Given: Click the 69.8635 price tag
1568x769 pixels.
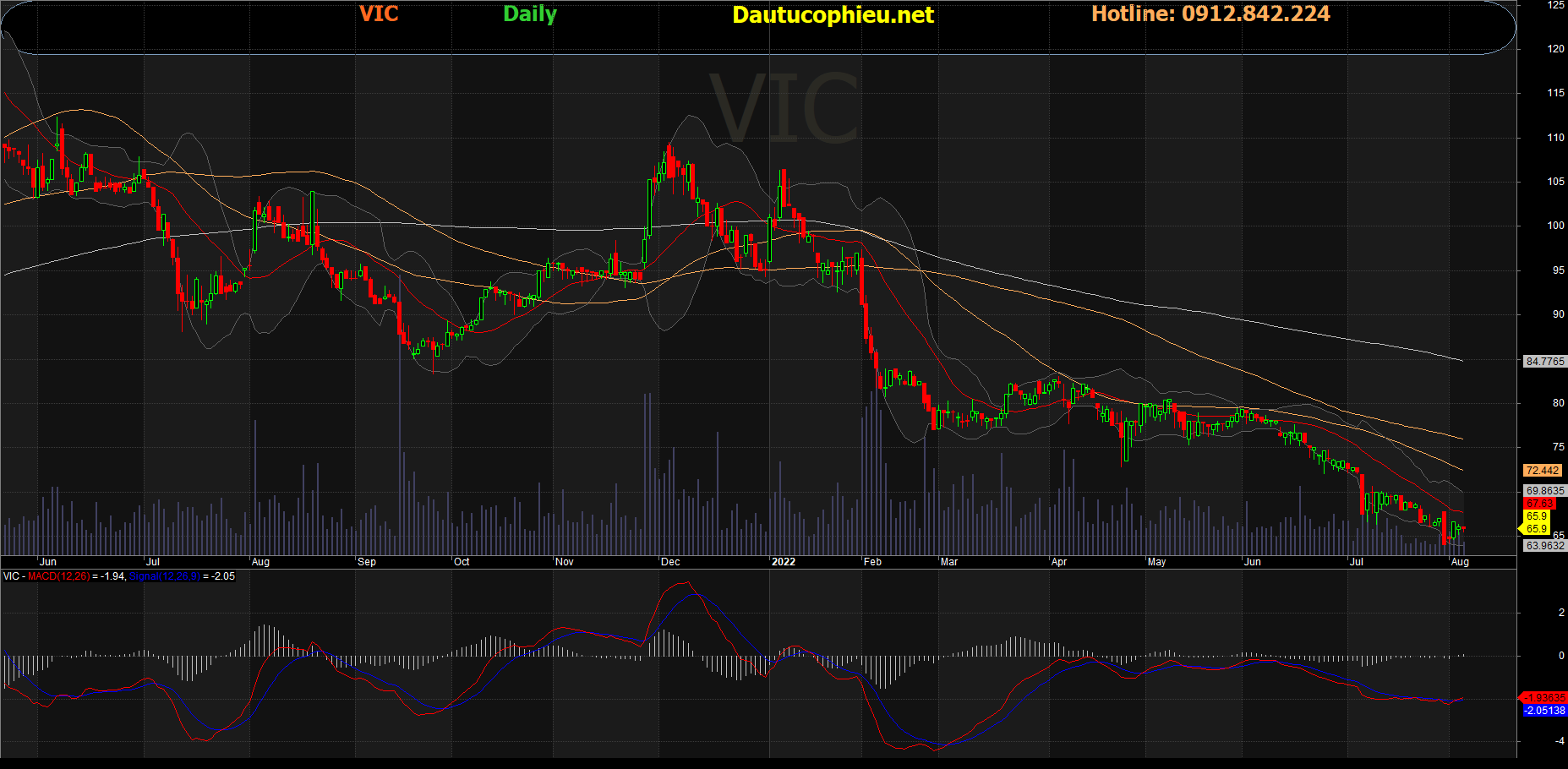Looking at the screenshot, I should (x=1544, y=491).
